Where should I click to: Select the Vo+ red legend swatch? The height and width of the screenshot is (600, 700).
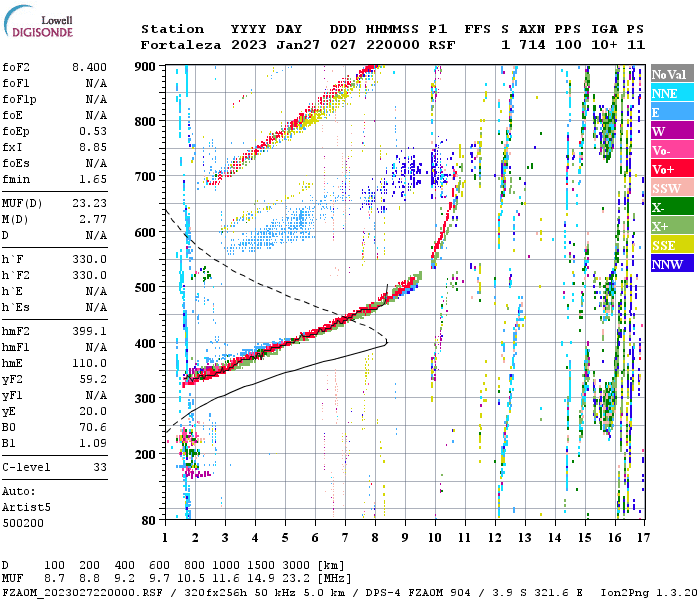pos(672,169)
